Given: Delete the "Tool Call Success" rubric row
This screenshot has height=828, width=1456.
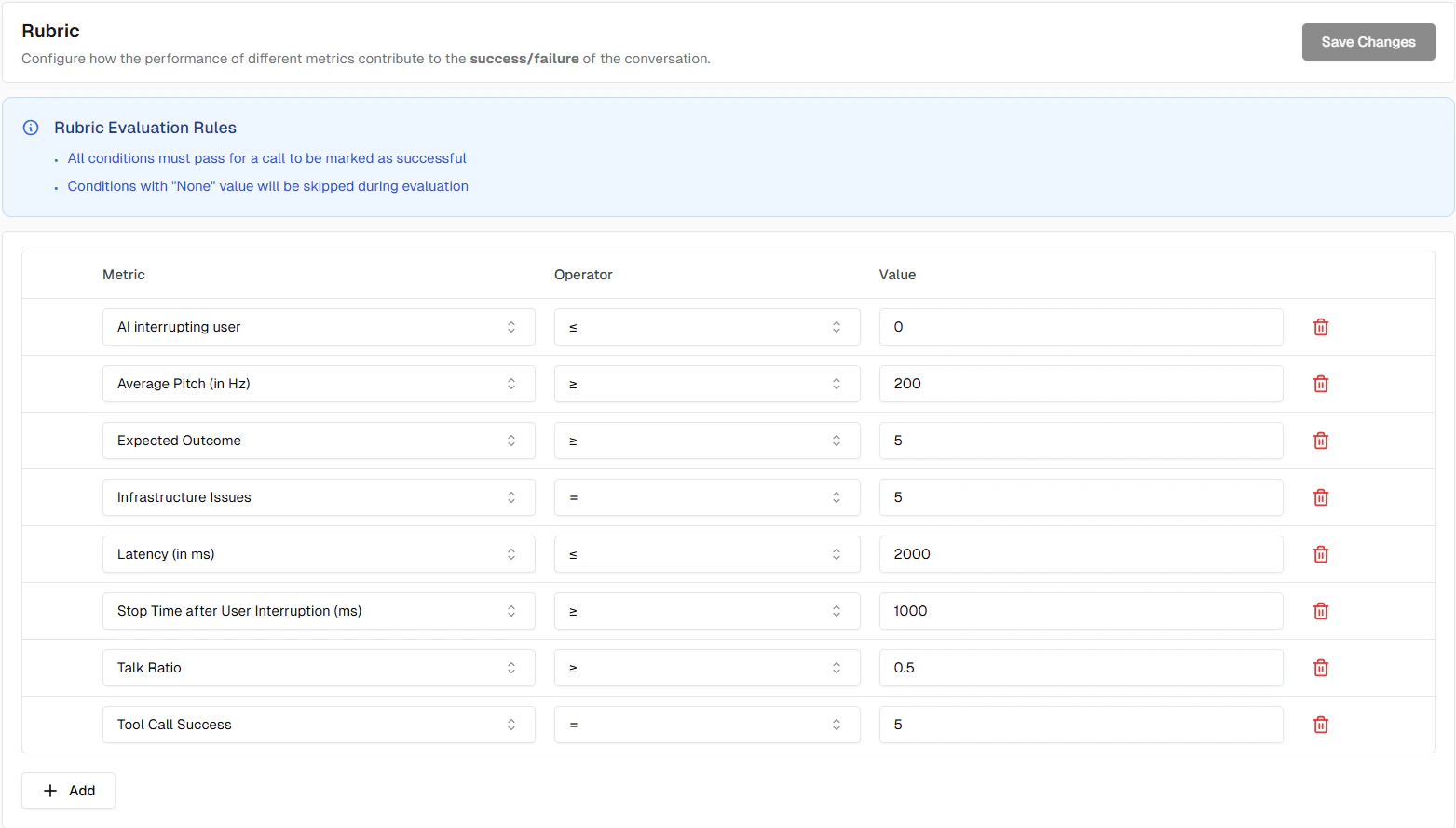Looking at the screenshot, I should click(x=1320, y=725).
